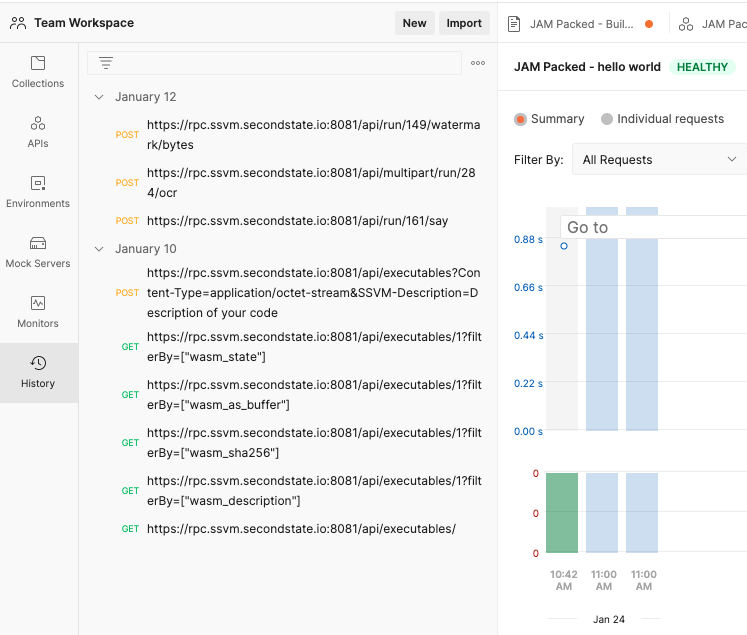
Task: Open the Monitors sidebar icon
Action: pos(38,303)
